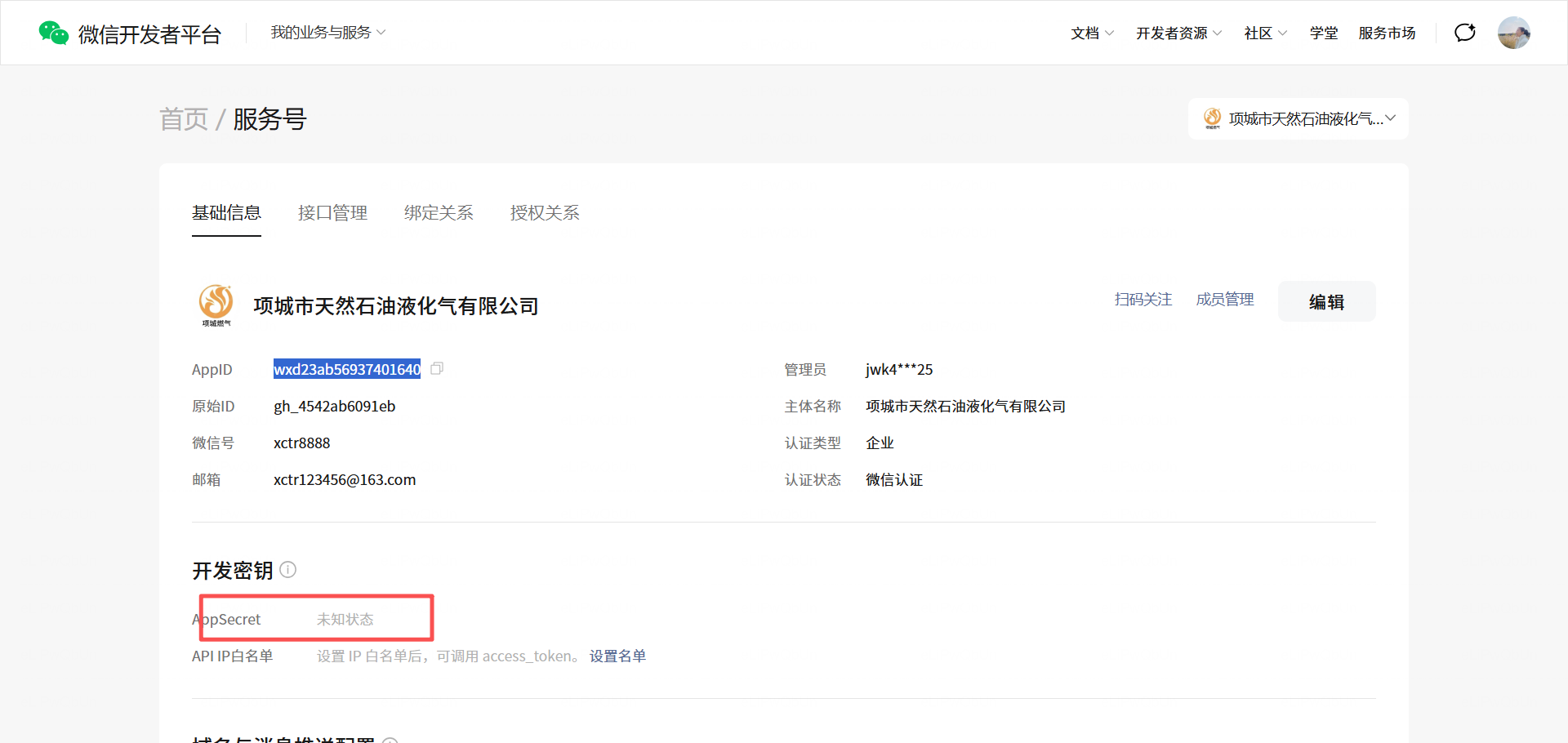The image size is (1568, 743).
Task: Expand the 文档 dropdown menu
Action: pos(1093,33)
